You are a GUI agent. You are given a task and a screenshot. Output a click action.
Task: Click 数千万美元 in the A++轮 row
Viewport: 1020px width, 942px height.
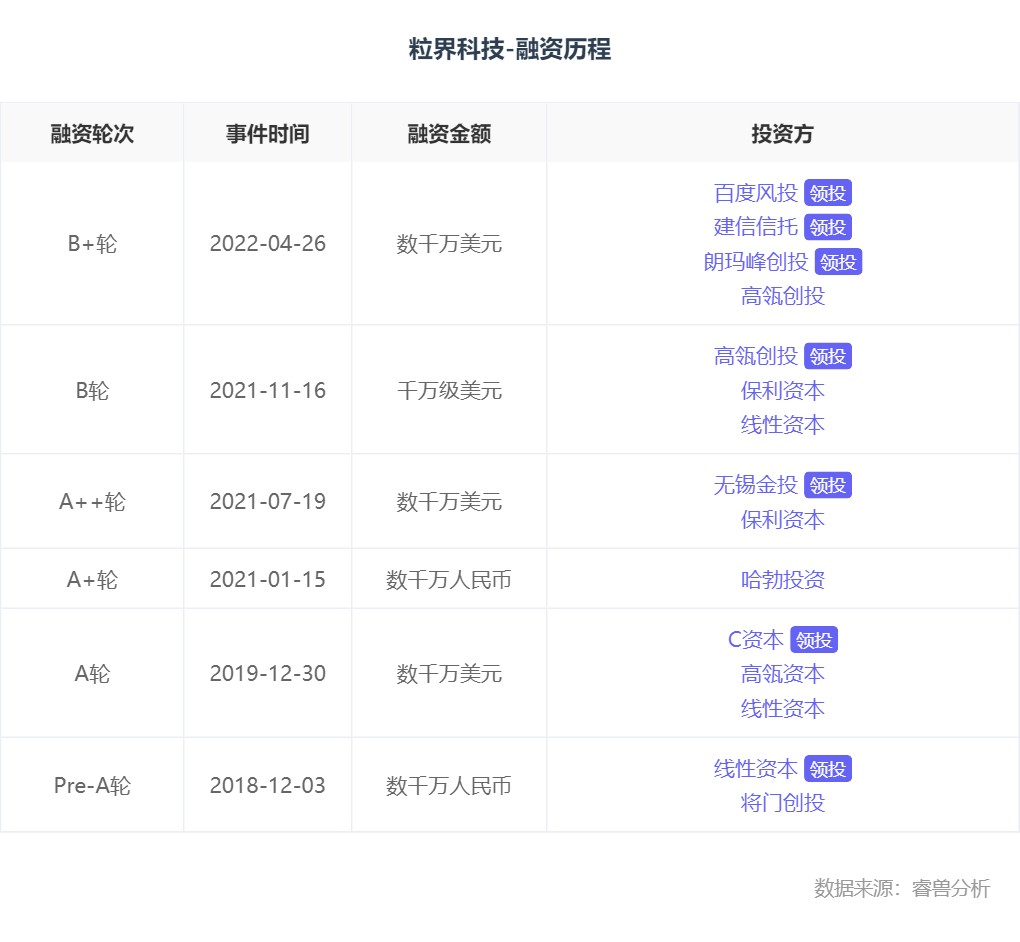coord(449,502)
